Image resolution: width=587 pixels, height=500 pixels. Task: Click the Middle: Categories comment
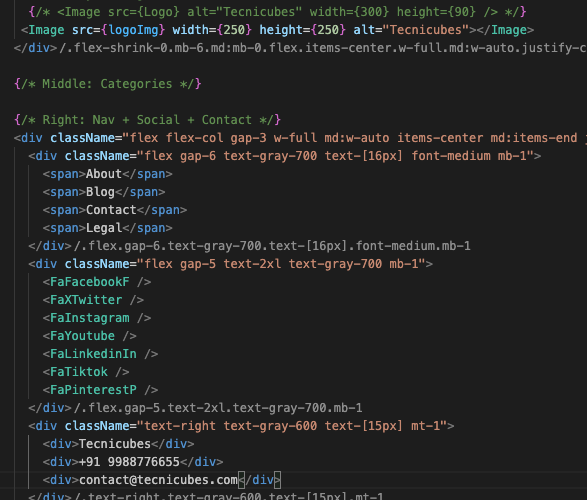pyautogui.click(x=108, y=84)
